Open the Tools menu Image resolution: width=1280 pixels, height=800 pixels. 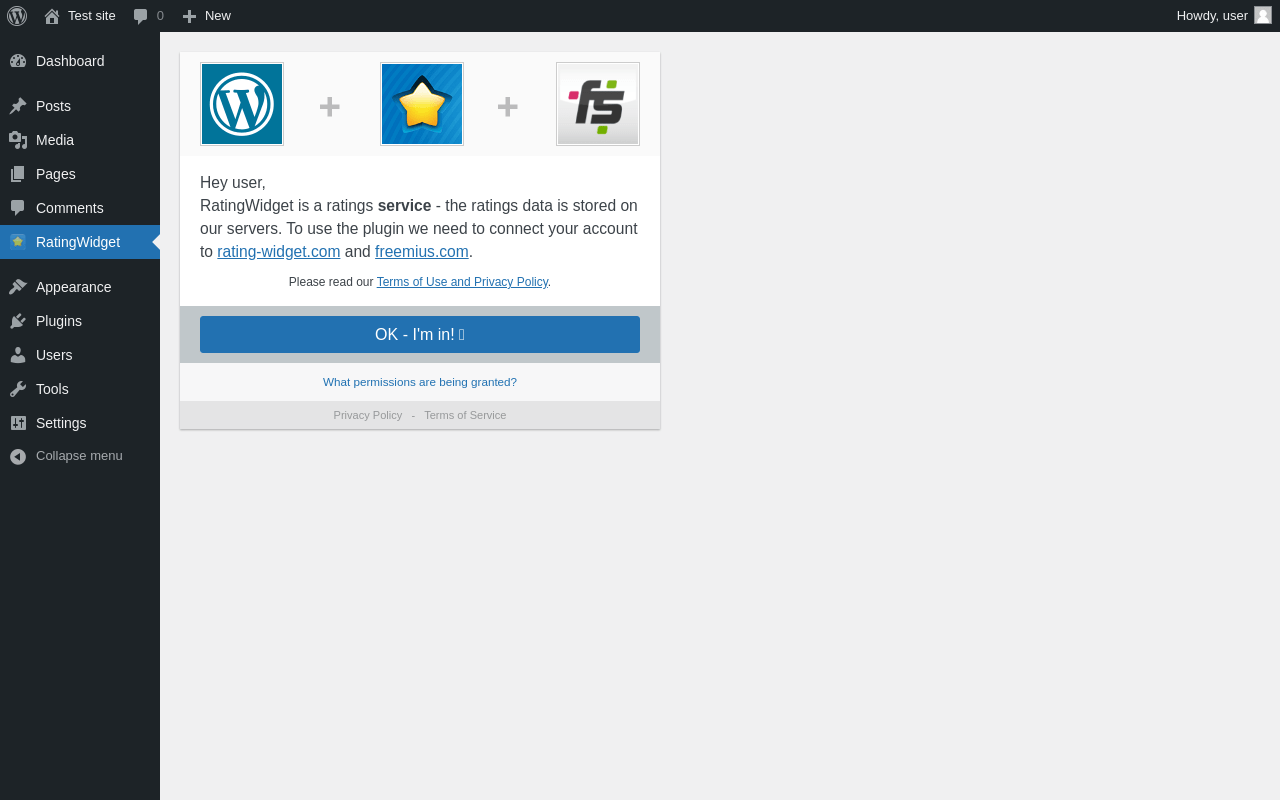coord(80,389)
